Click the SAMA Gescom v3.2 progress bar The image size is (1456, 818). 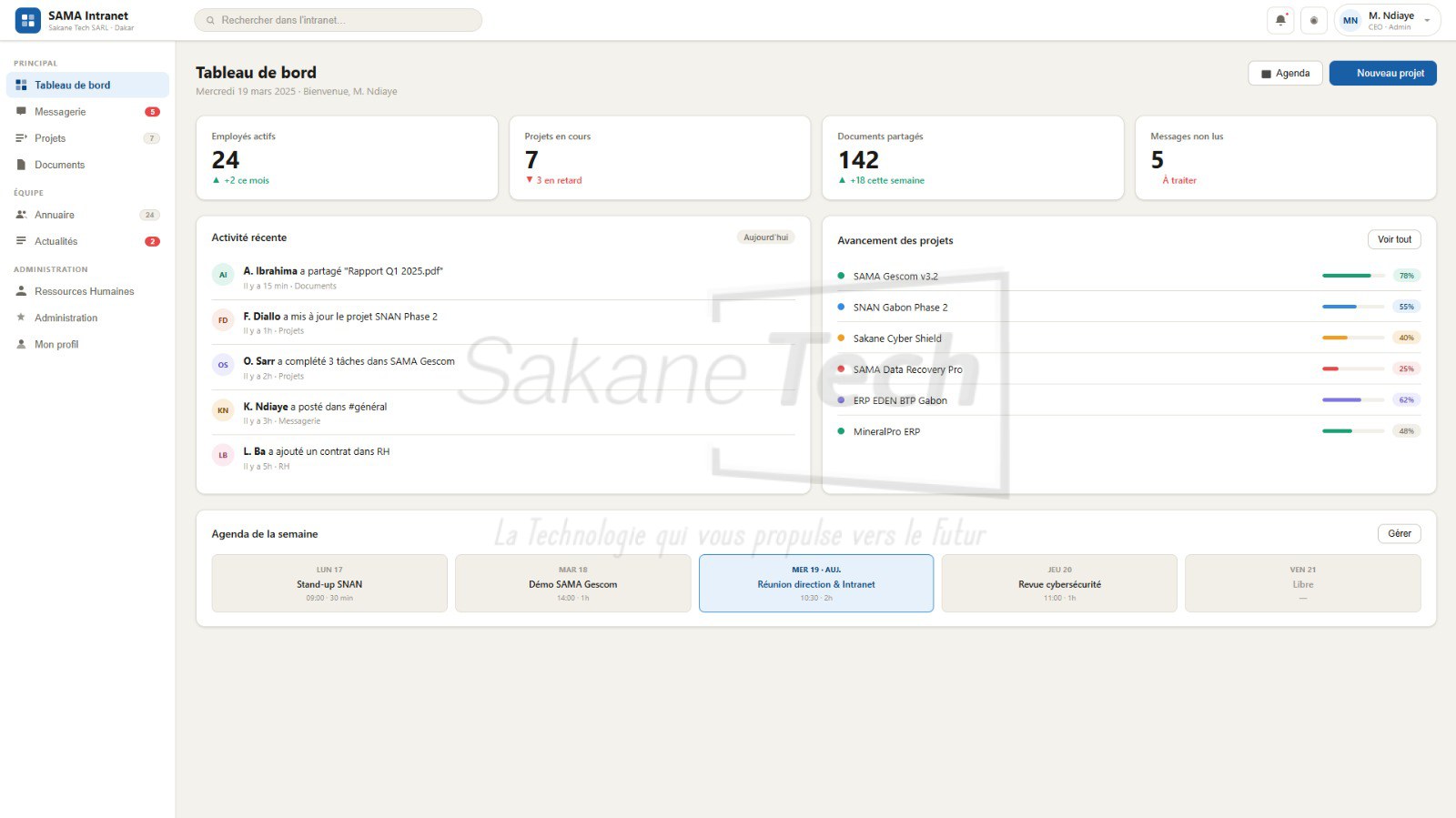pos(1354,276)
